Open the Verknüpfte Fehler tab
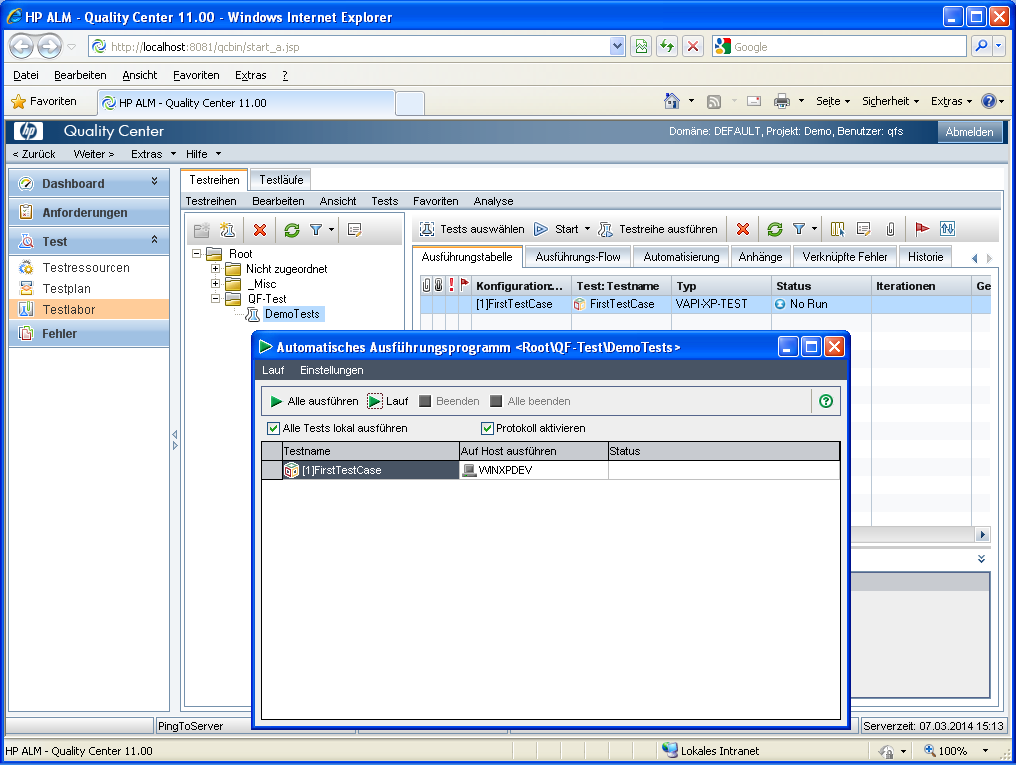 coord(845,257)
